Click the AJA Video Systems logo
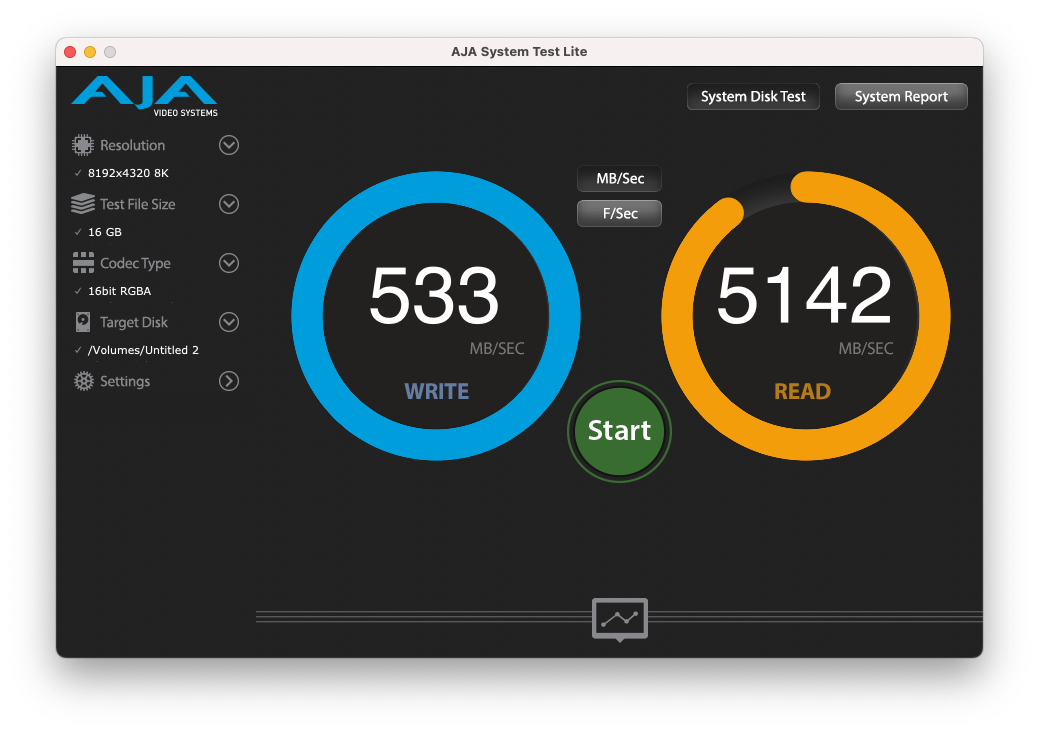The height and width of the screenshot is (732, 1039). [x=144, y=97]
